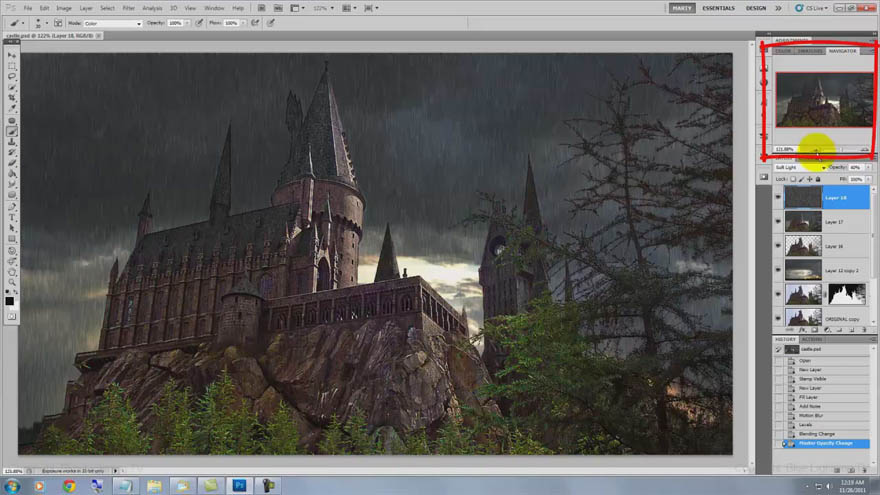Toggle lock position icon
The height and width of the screenshot is (495, 880).
click(810, 179)
